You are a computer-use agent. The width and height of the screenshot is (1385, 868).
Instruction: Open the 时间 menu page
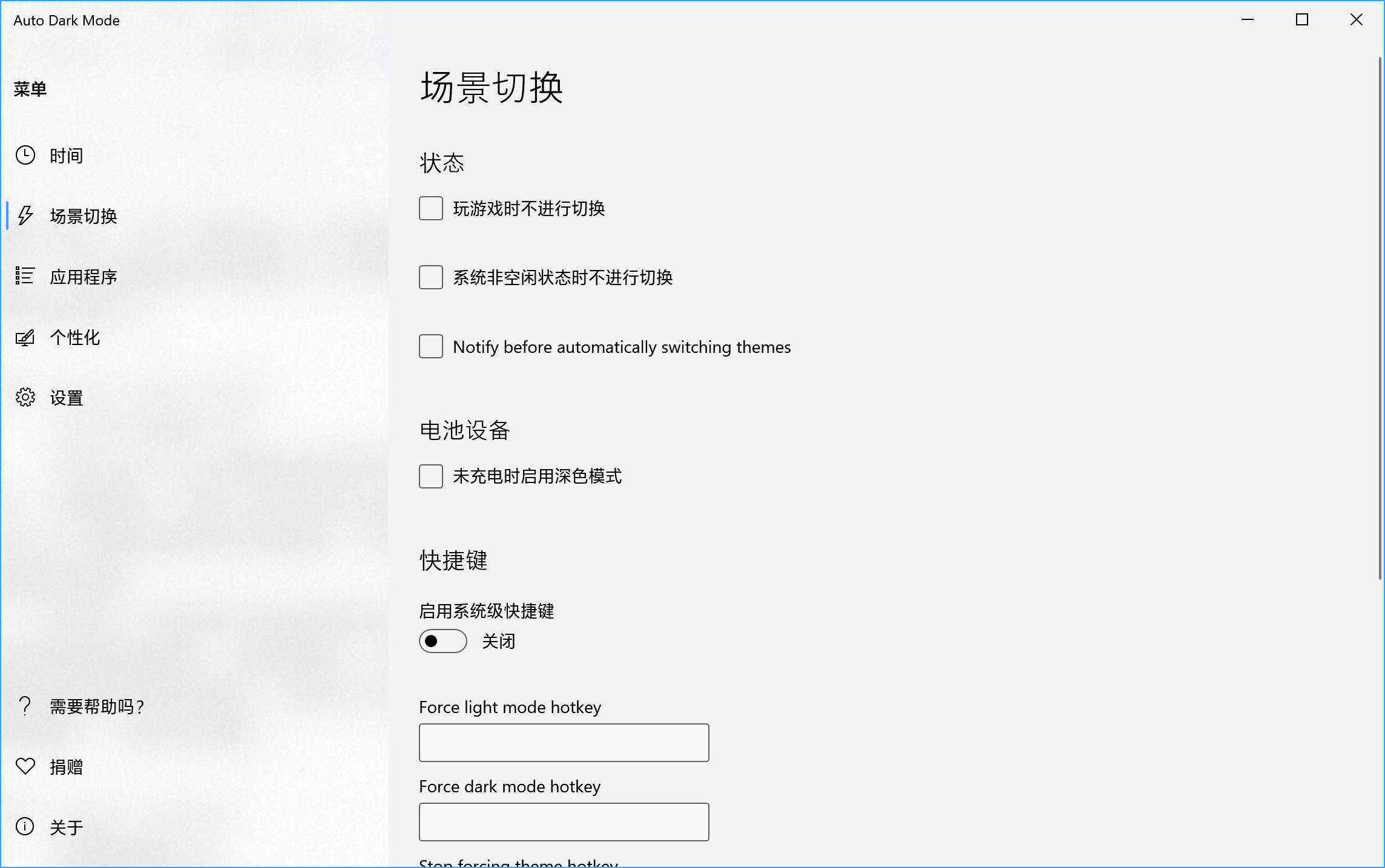coord(67,156)
